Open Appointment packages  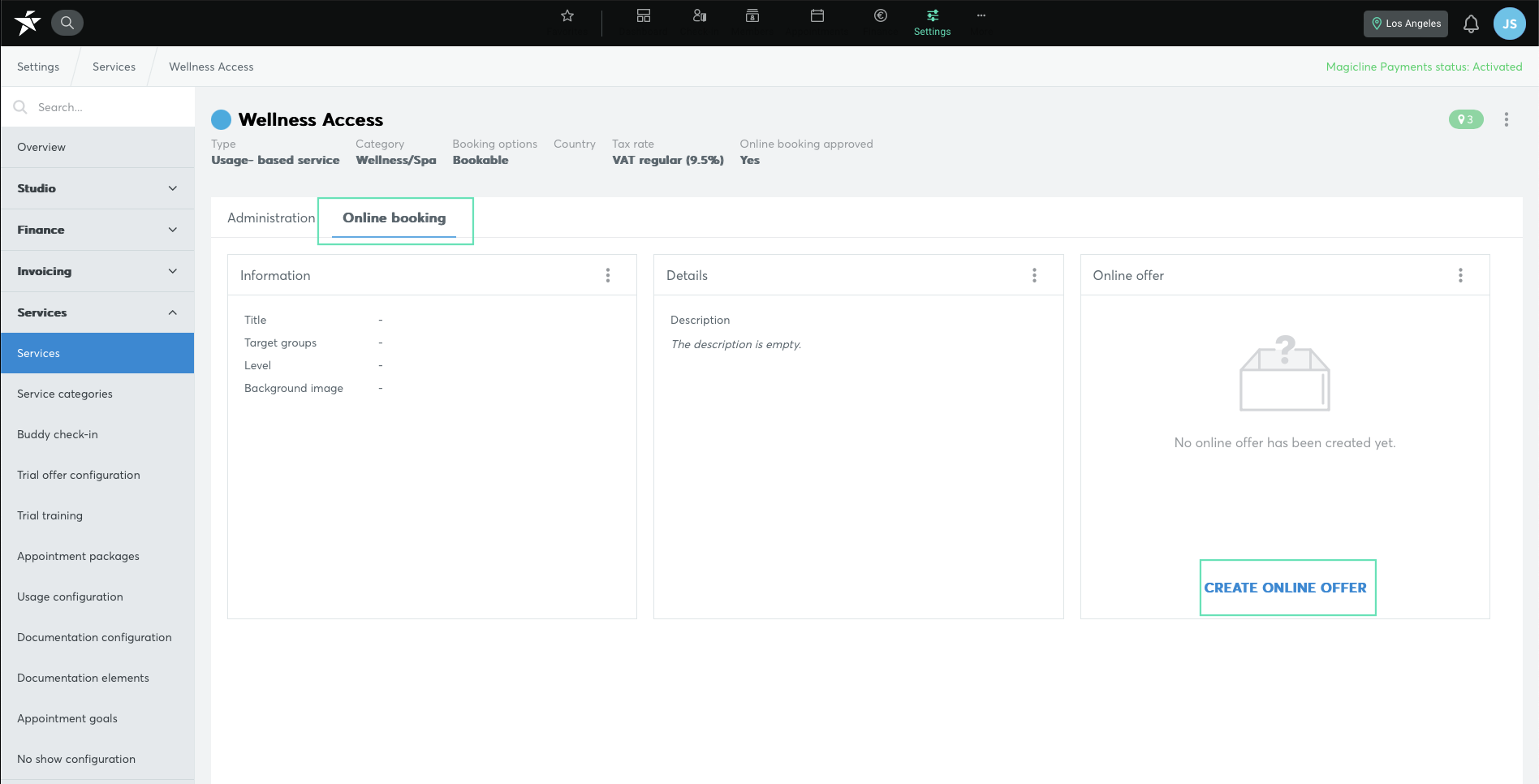[x=97, y=556]
